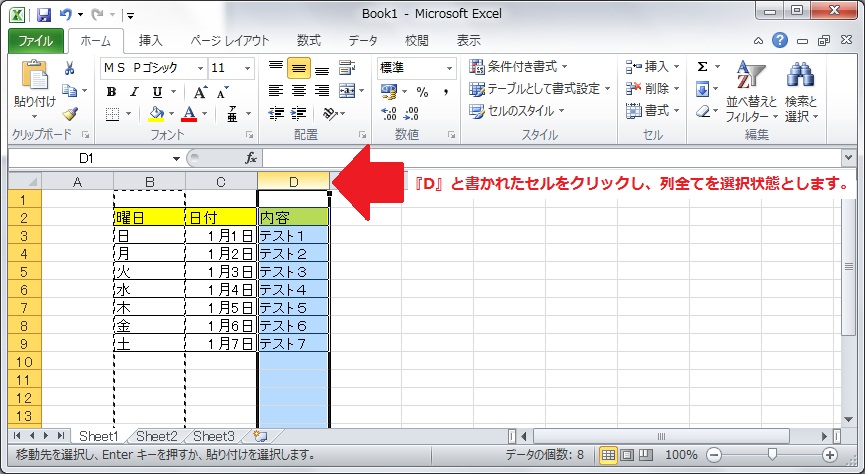Open the font size 11 dropdown
The width and height of the screenshot is (865, 474).
coord(248,68)
